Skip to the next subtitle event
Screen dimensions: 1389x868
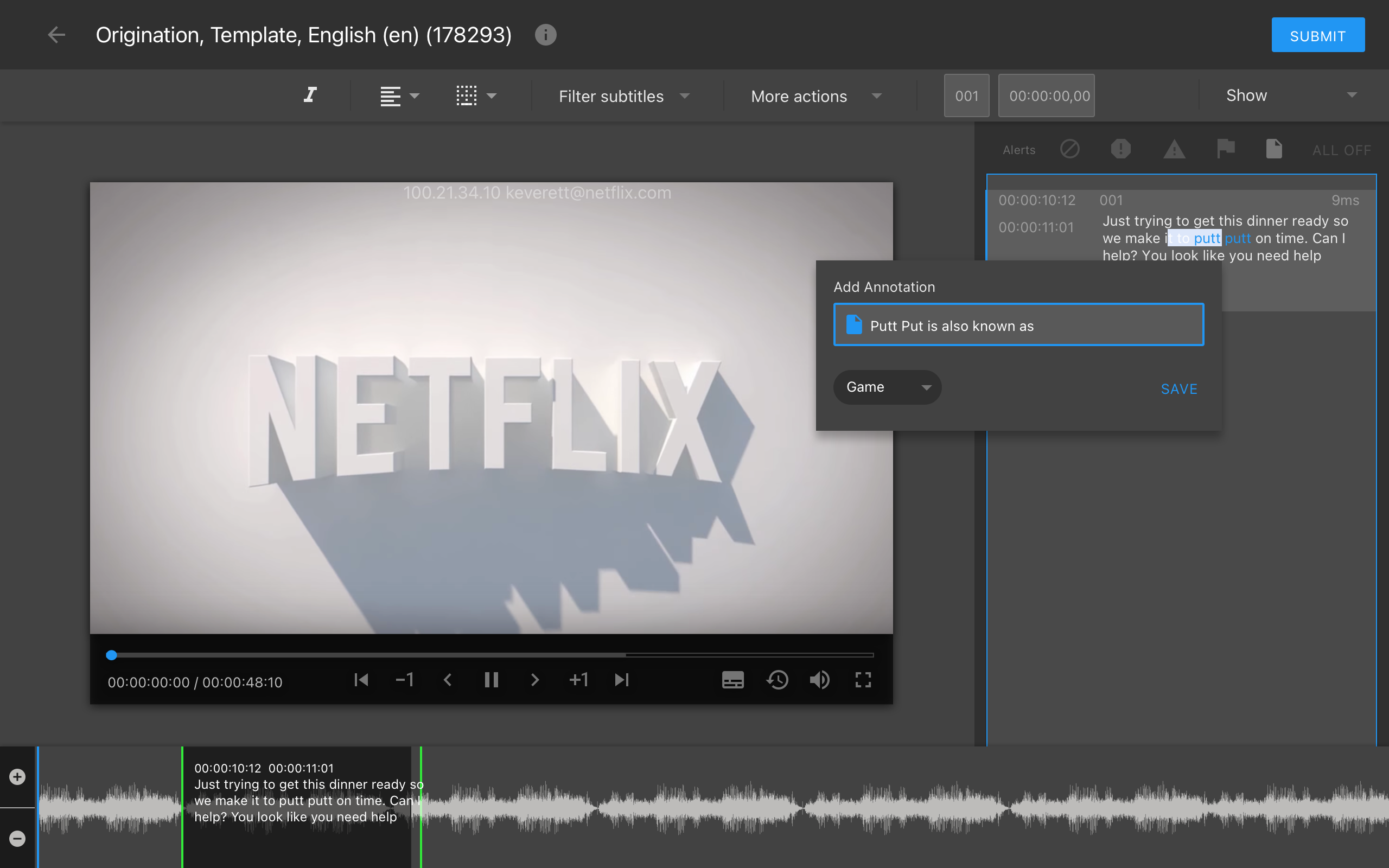(x=622, y=680)
